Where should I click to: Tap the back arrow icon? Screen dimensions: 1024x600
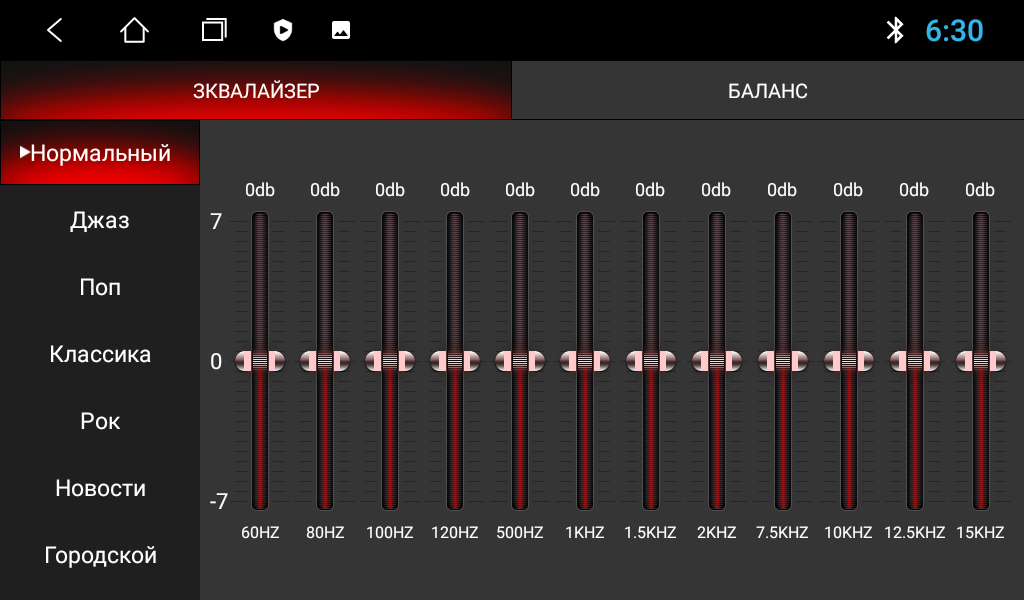click(55, 30)
